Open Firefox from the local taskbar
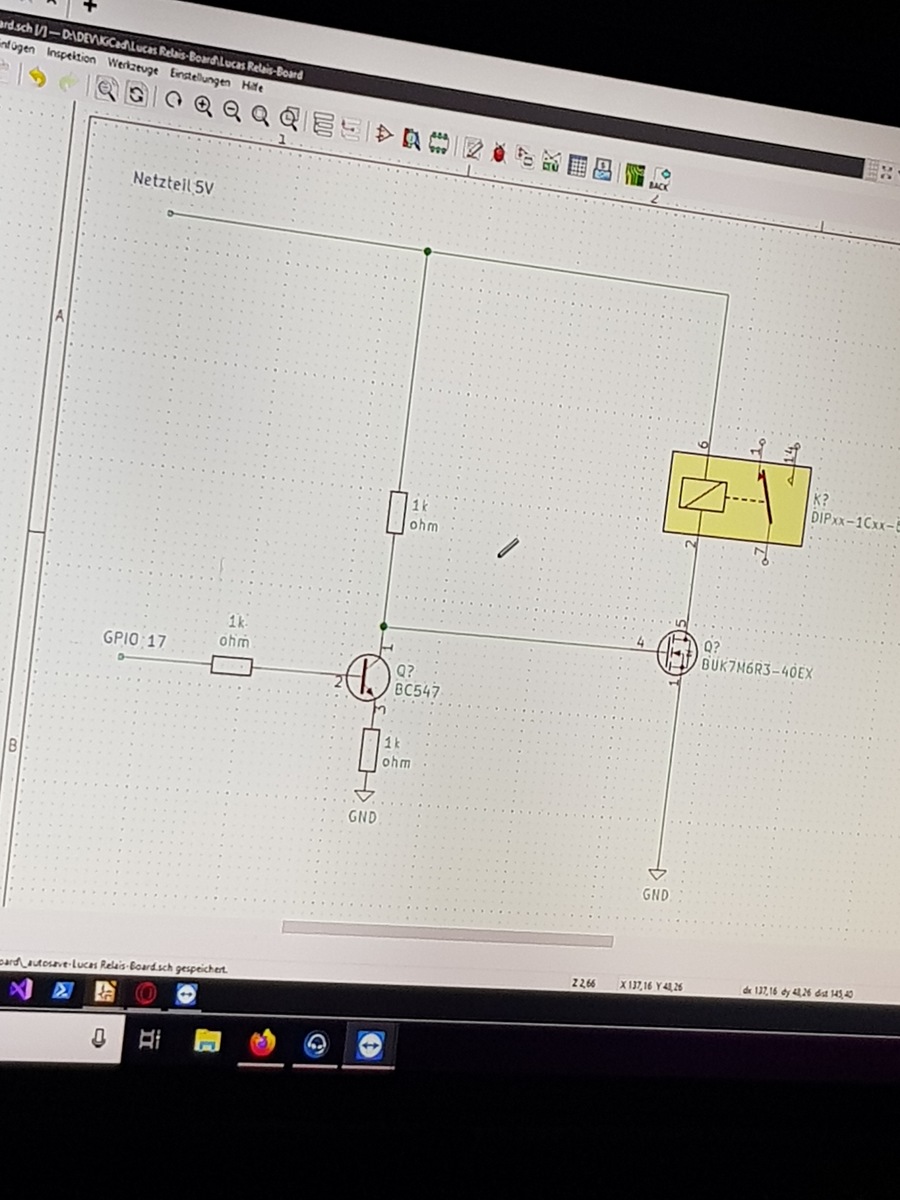 point(262,1044)
